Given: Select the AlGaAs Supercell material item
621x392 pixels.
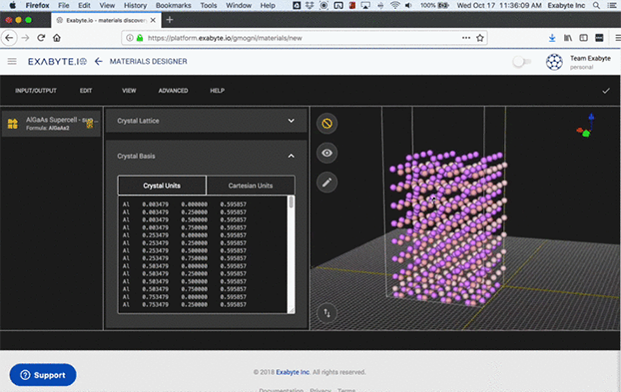Looking at the screenshot, I should coord(51,124).
